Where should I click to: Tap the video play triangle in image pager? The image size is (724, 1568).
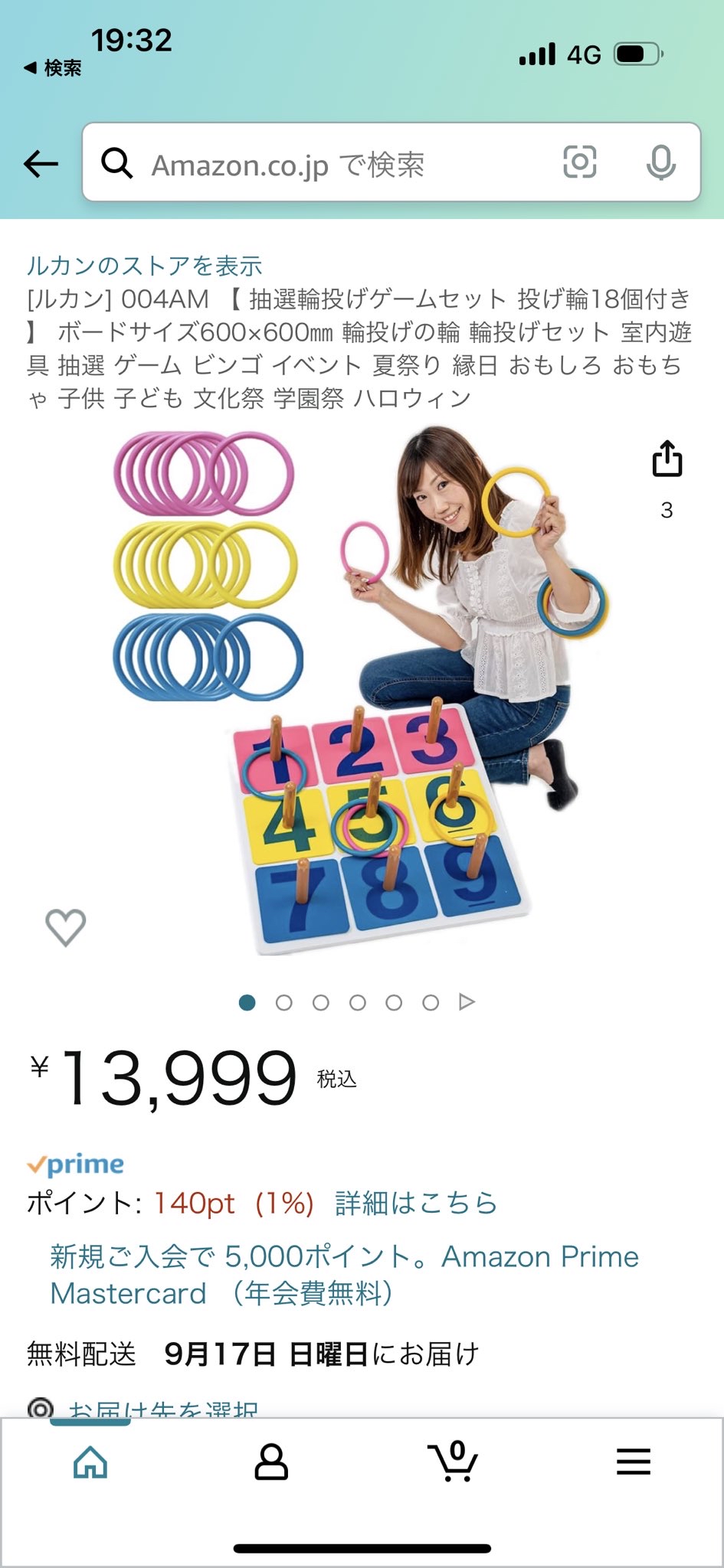point(467,1002)
